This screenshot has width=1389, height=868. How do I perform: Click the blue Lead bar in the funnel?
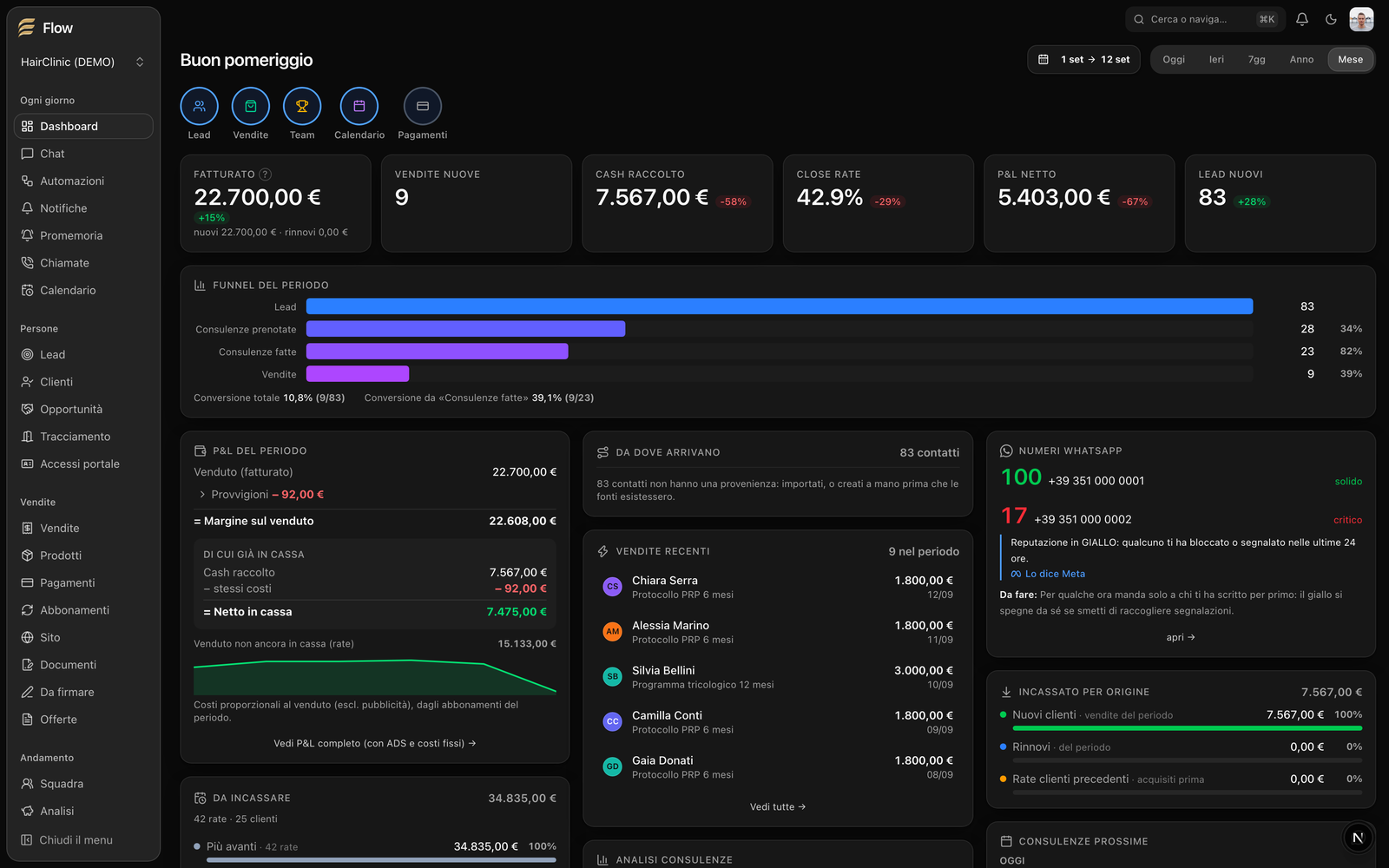780,306
